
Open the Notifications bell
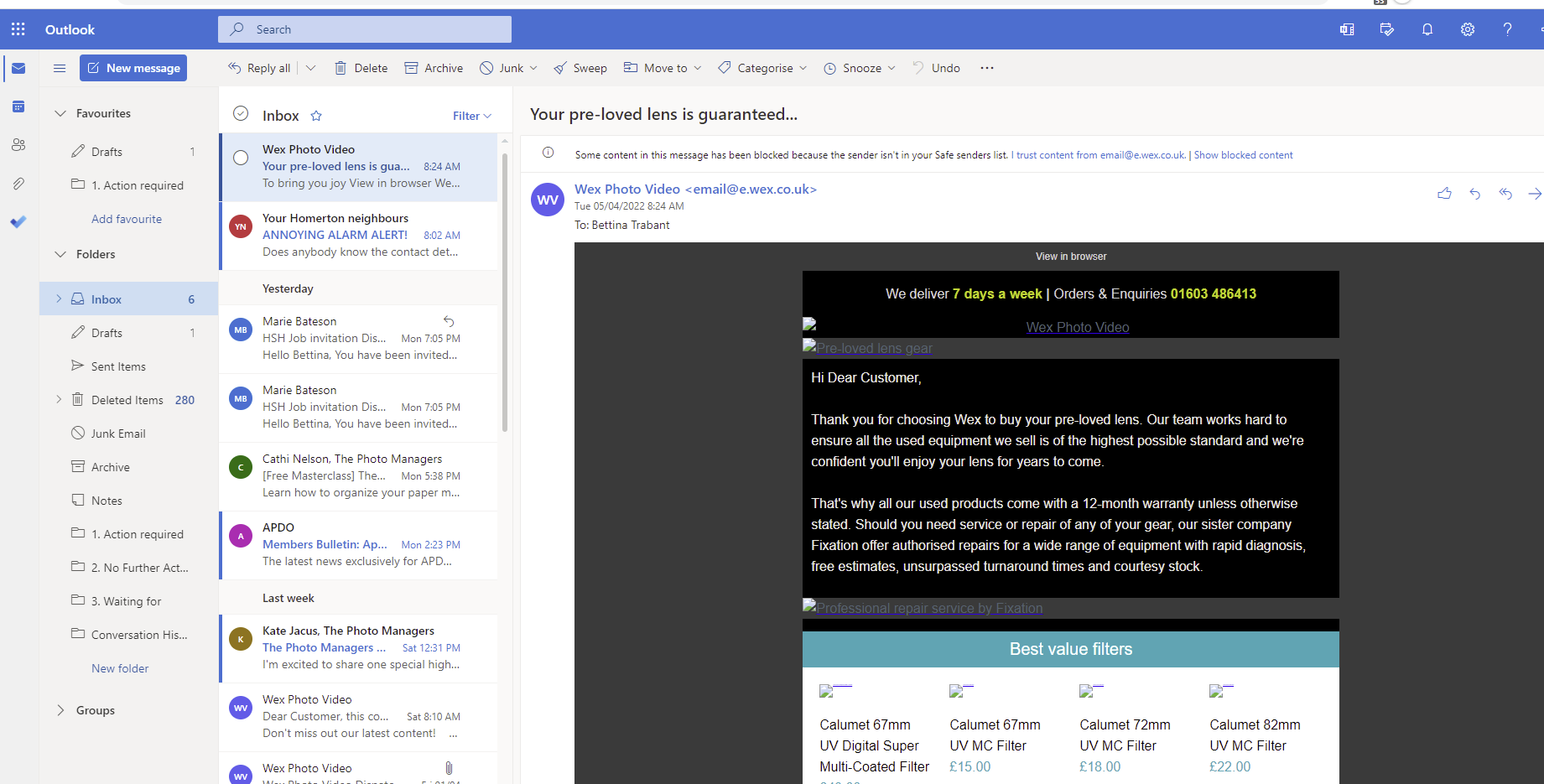coord(1427,29)
